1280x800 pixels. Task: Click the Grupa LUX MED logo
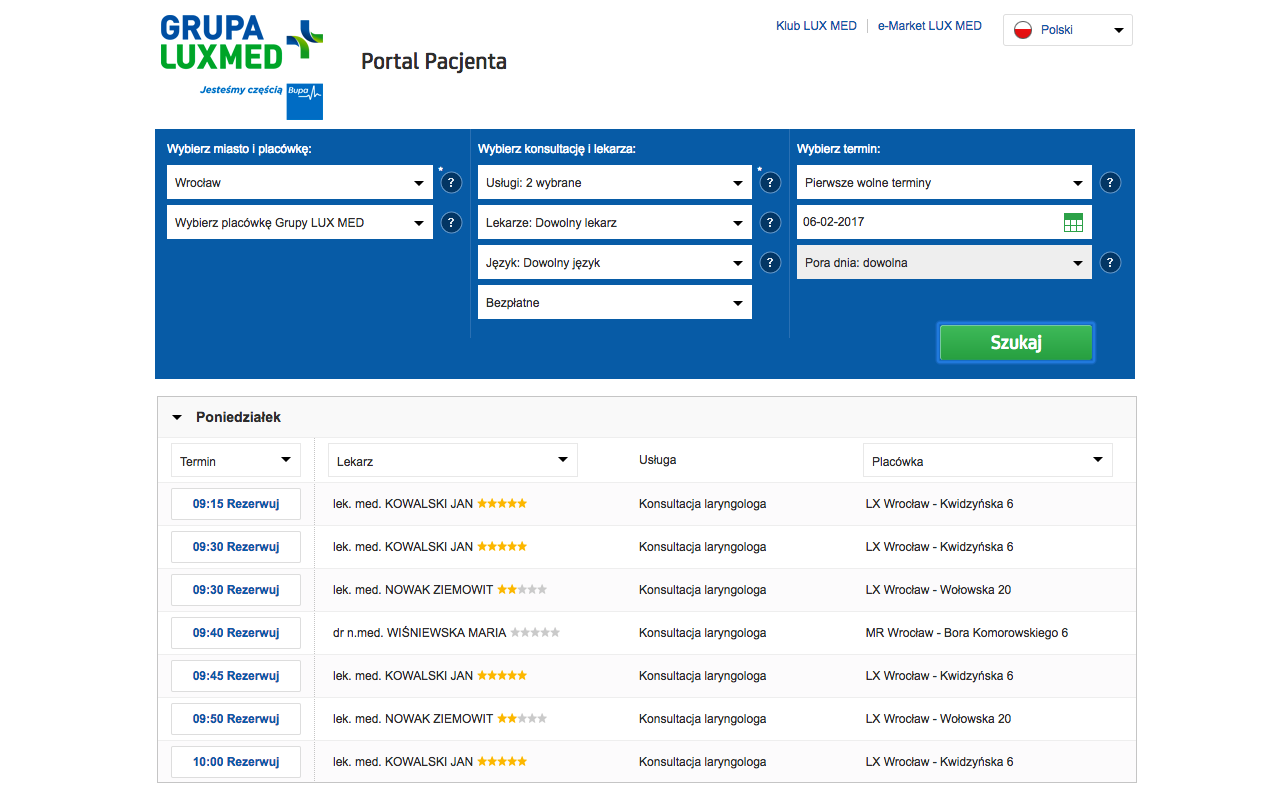pos(241,43)
